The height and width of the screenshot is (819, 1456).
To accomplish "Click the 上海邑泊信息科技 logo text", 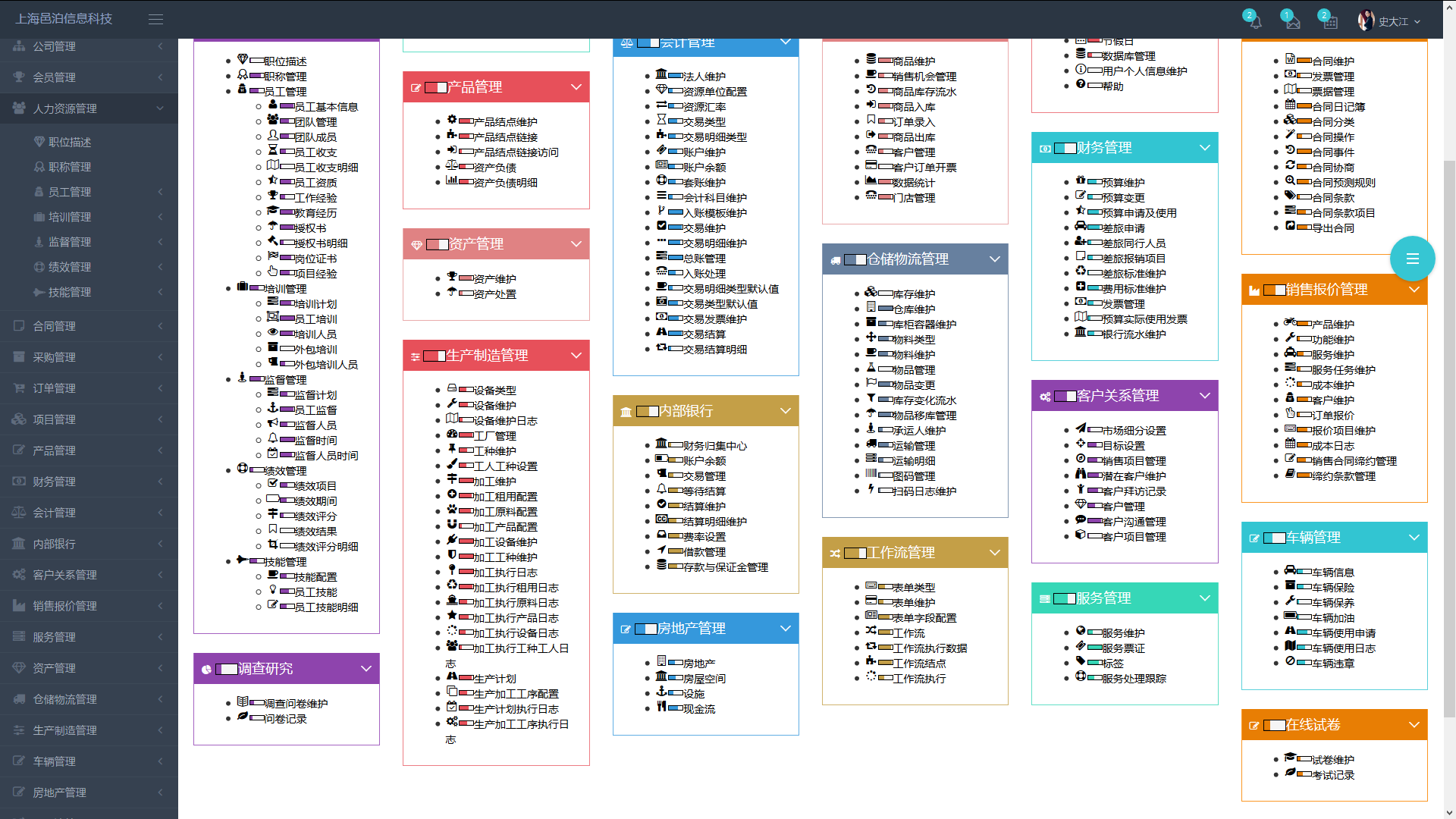I will 64,19.
